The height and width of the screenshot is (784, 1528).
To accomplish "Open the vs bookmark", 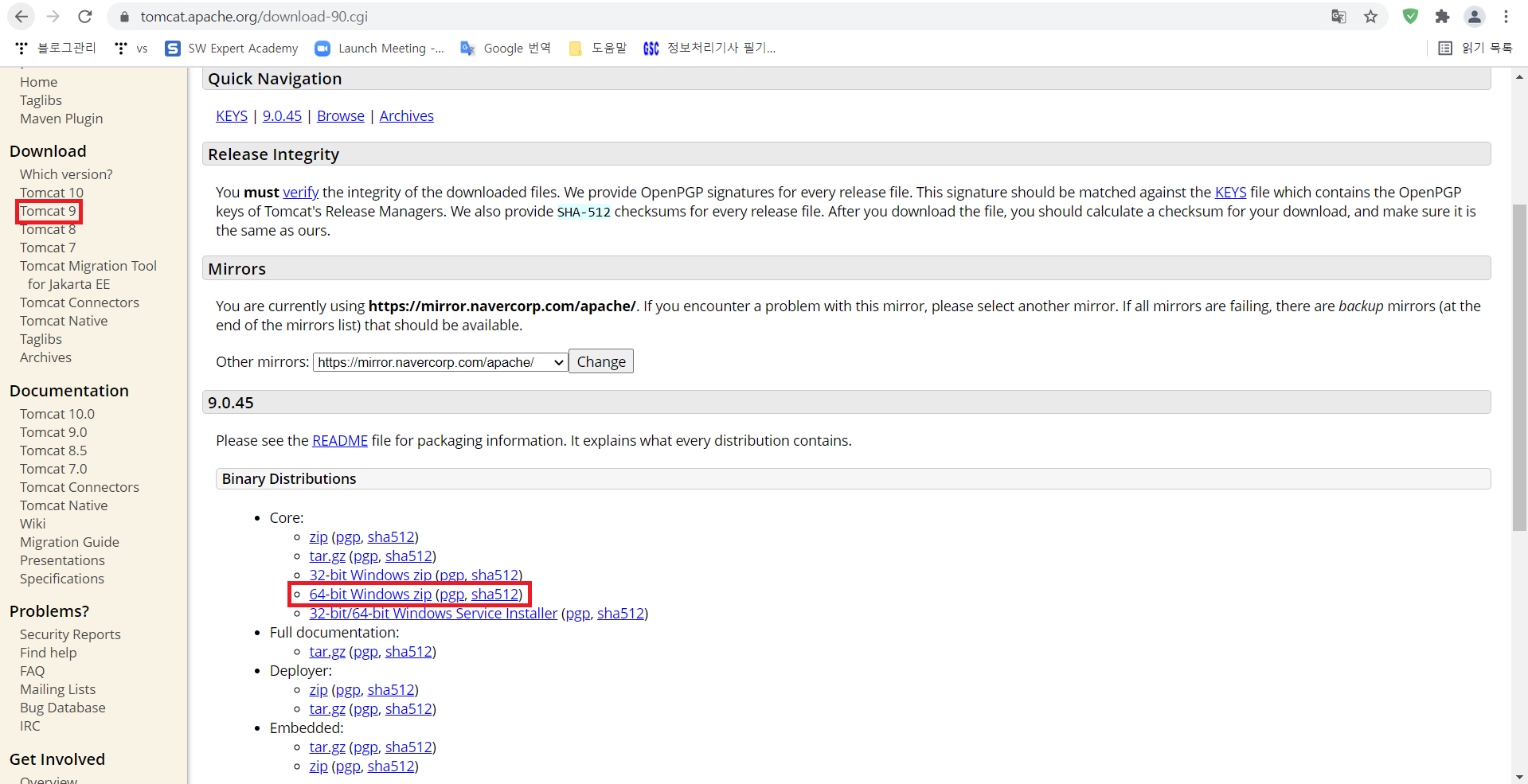I will click(131, 49).
